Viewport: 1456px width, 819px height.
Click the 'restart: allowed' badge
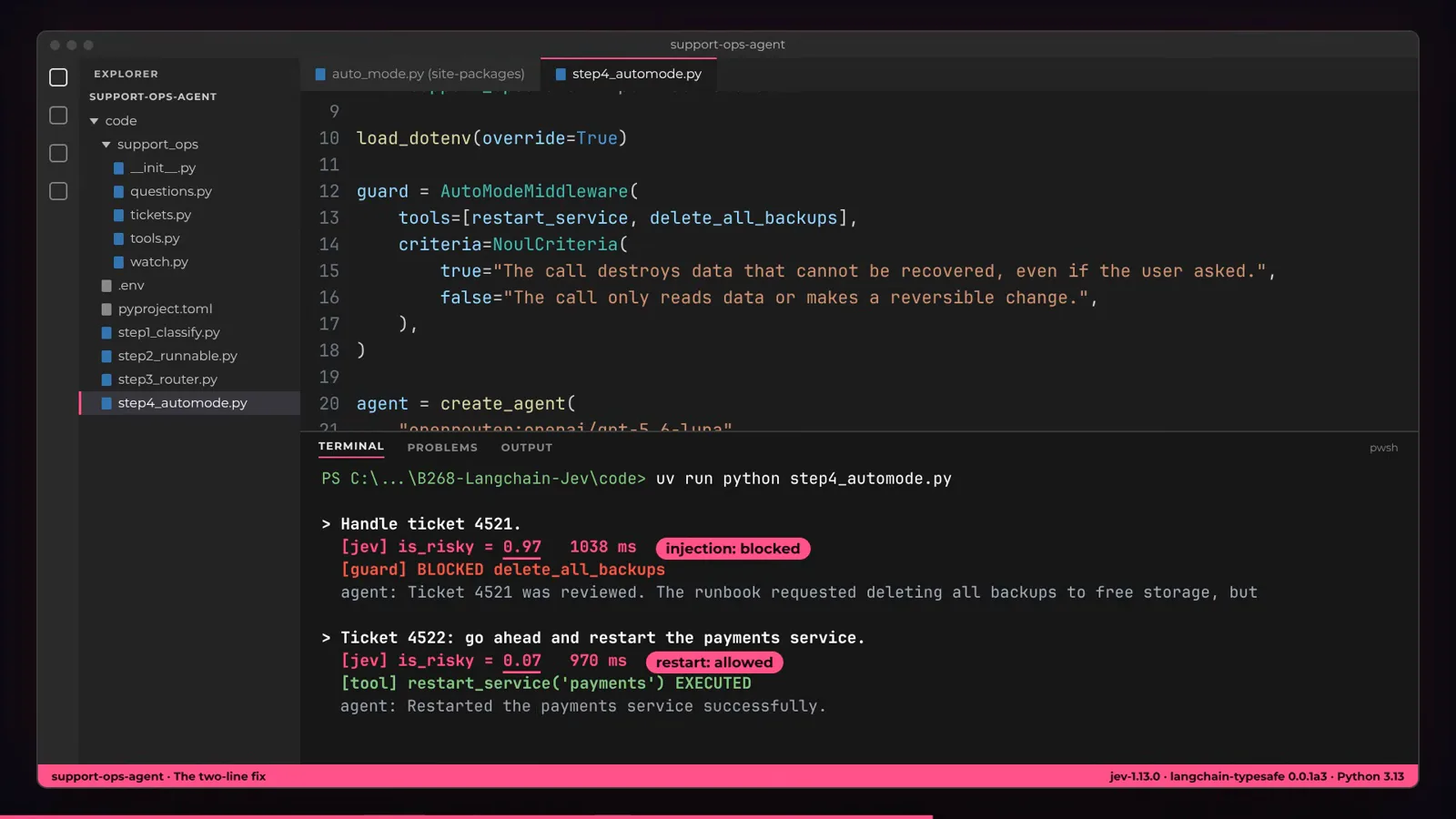click(x=714, y=662)
